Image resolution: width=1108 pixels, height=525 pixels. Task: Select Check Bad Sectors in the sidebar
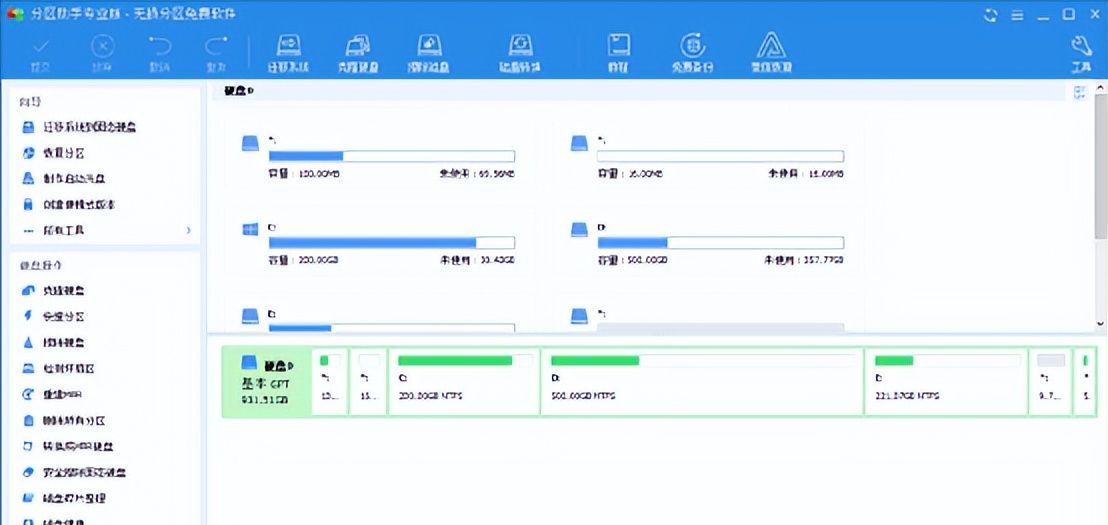(x=59, y=368)
